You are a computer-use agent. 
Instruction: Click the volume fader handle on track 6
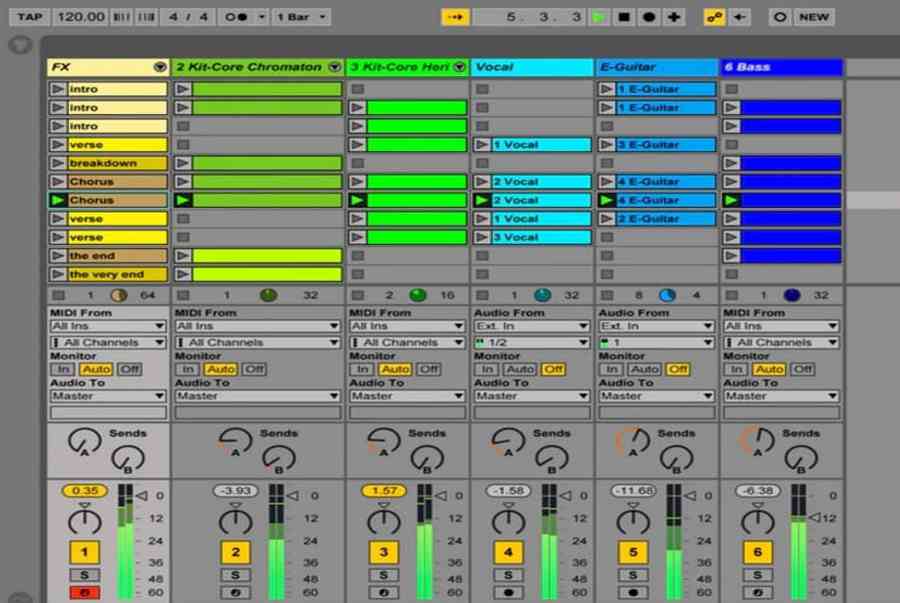814,516
